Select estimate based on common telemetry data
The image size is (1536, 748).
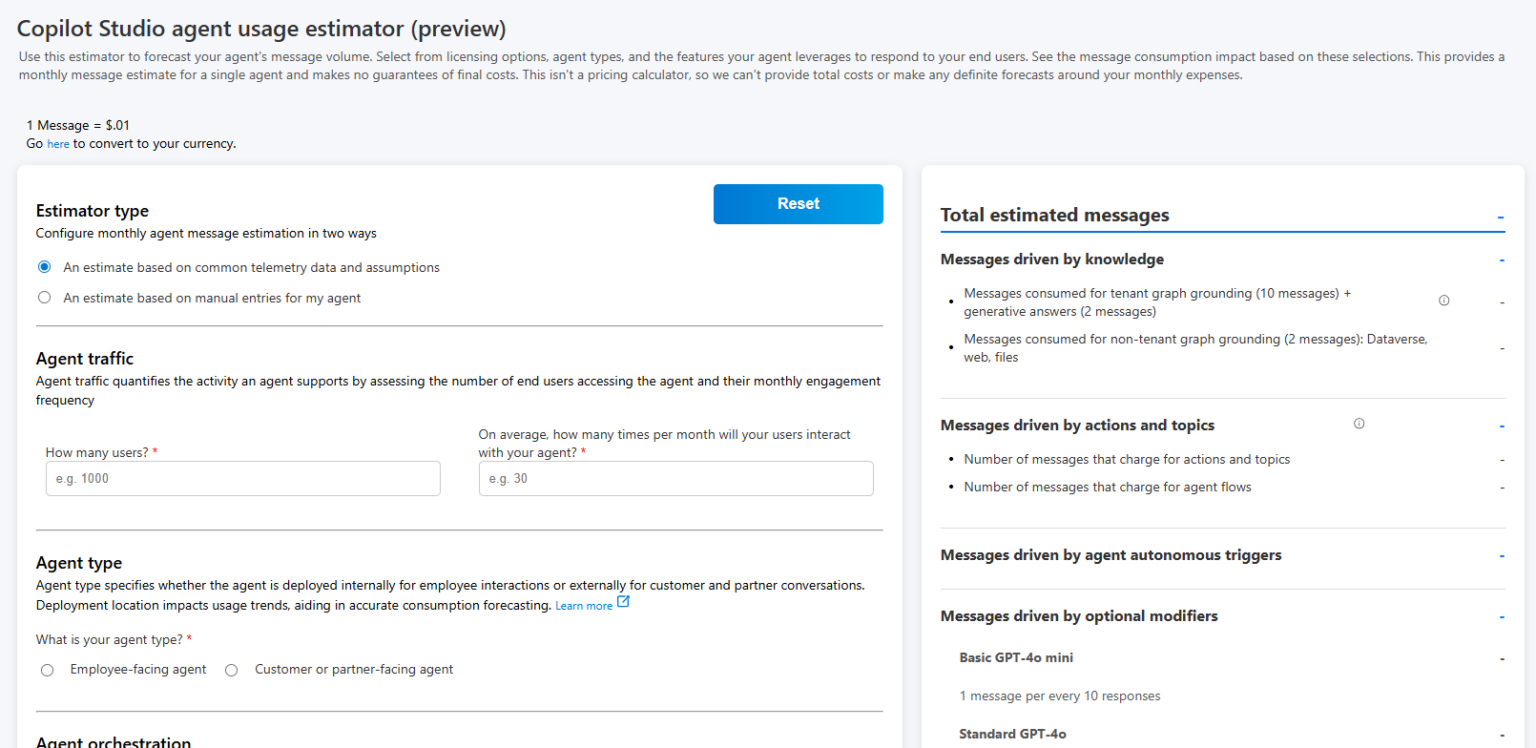click(43, 267)
